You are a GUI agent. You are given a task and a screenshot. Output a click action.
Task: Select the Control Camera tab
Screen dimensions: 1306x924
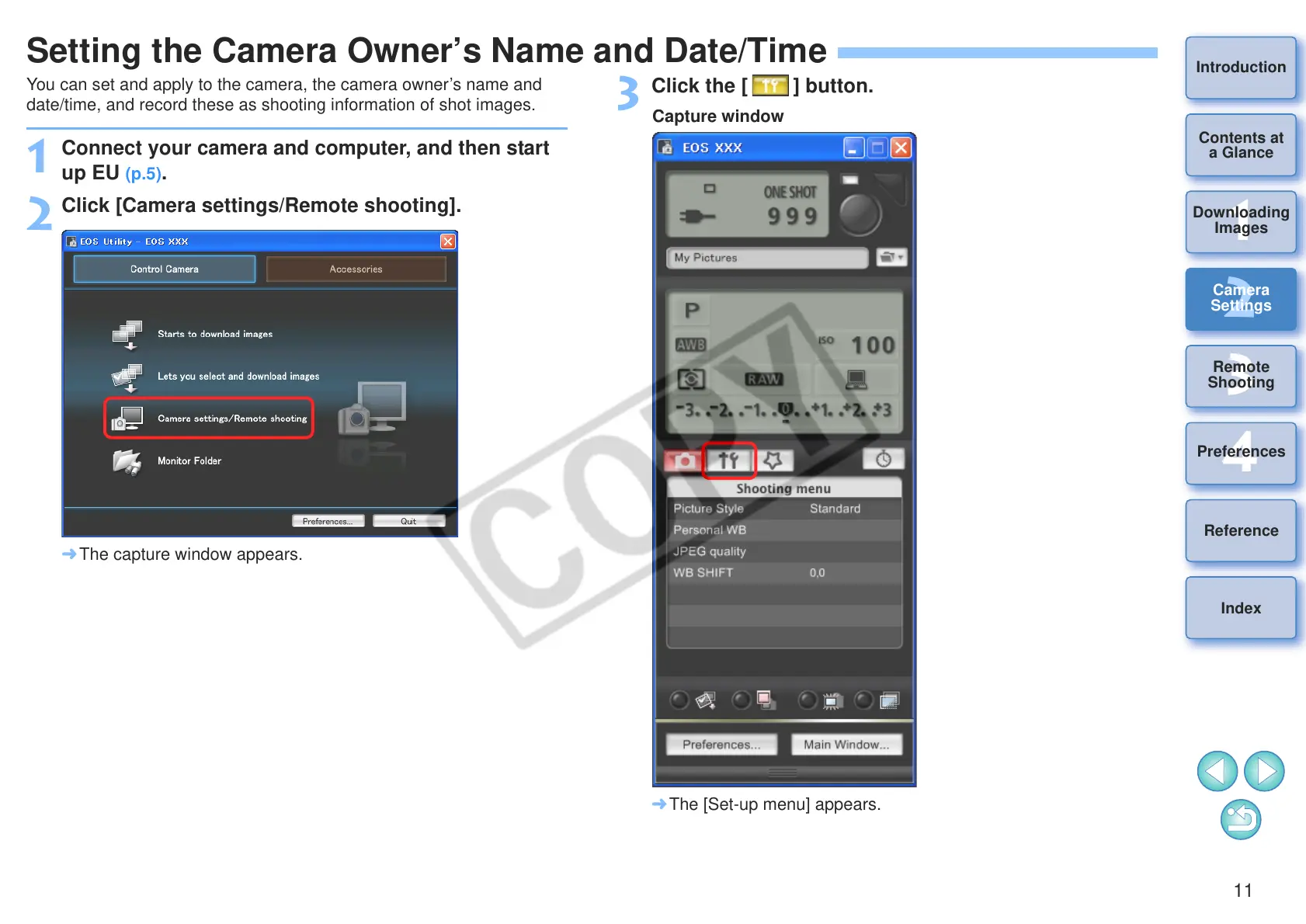pyautogui.click(x=165, y=269)
